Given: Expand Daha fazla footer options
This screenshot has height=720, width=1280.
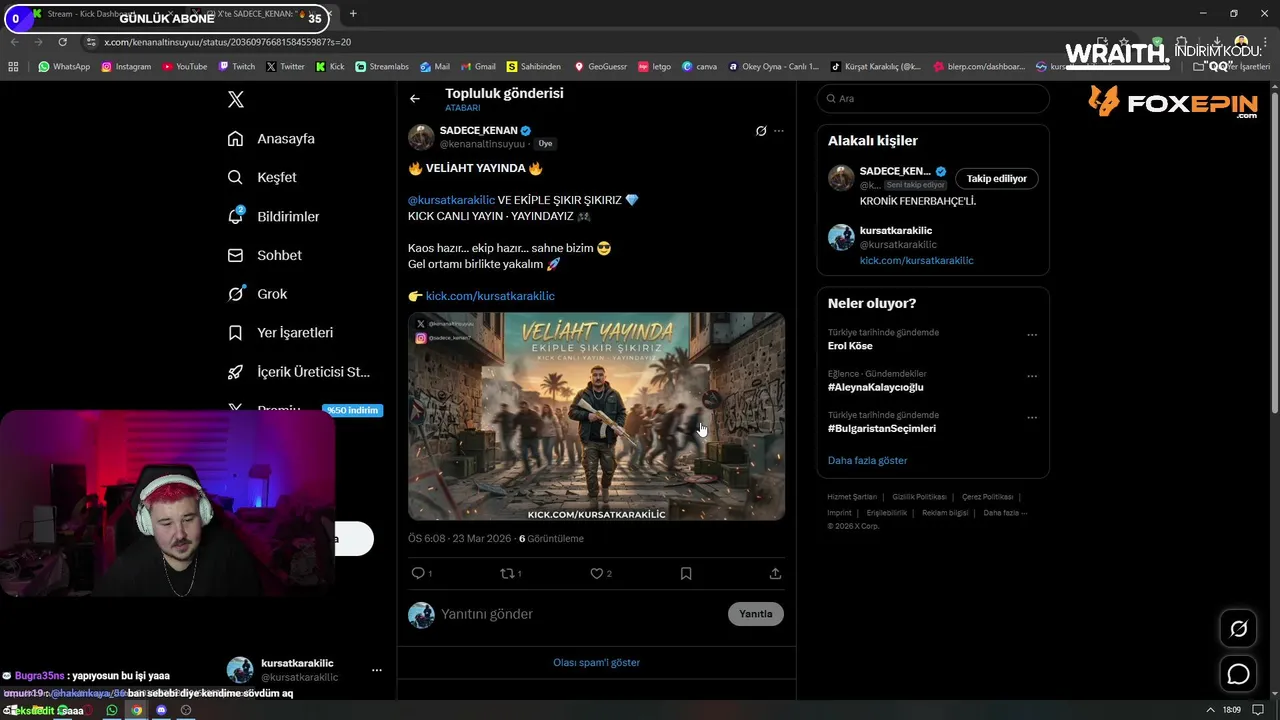Looking at the screenshot, I should click(x=1005, y=513).
